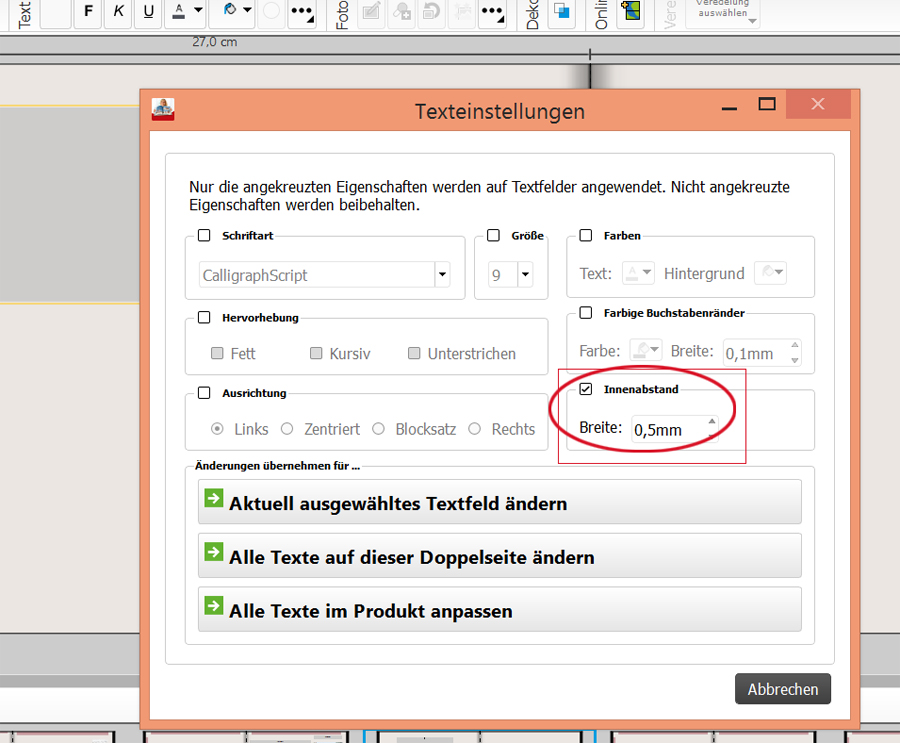The width and height of the screenshot is (900, 743).
Task: Open the Hintergrund color picker
Action: pos(770,273)
